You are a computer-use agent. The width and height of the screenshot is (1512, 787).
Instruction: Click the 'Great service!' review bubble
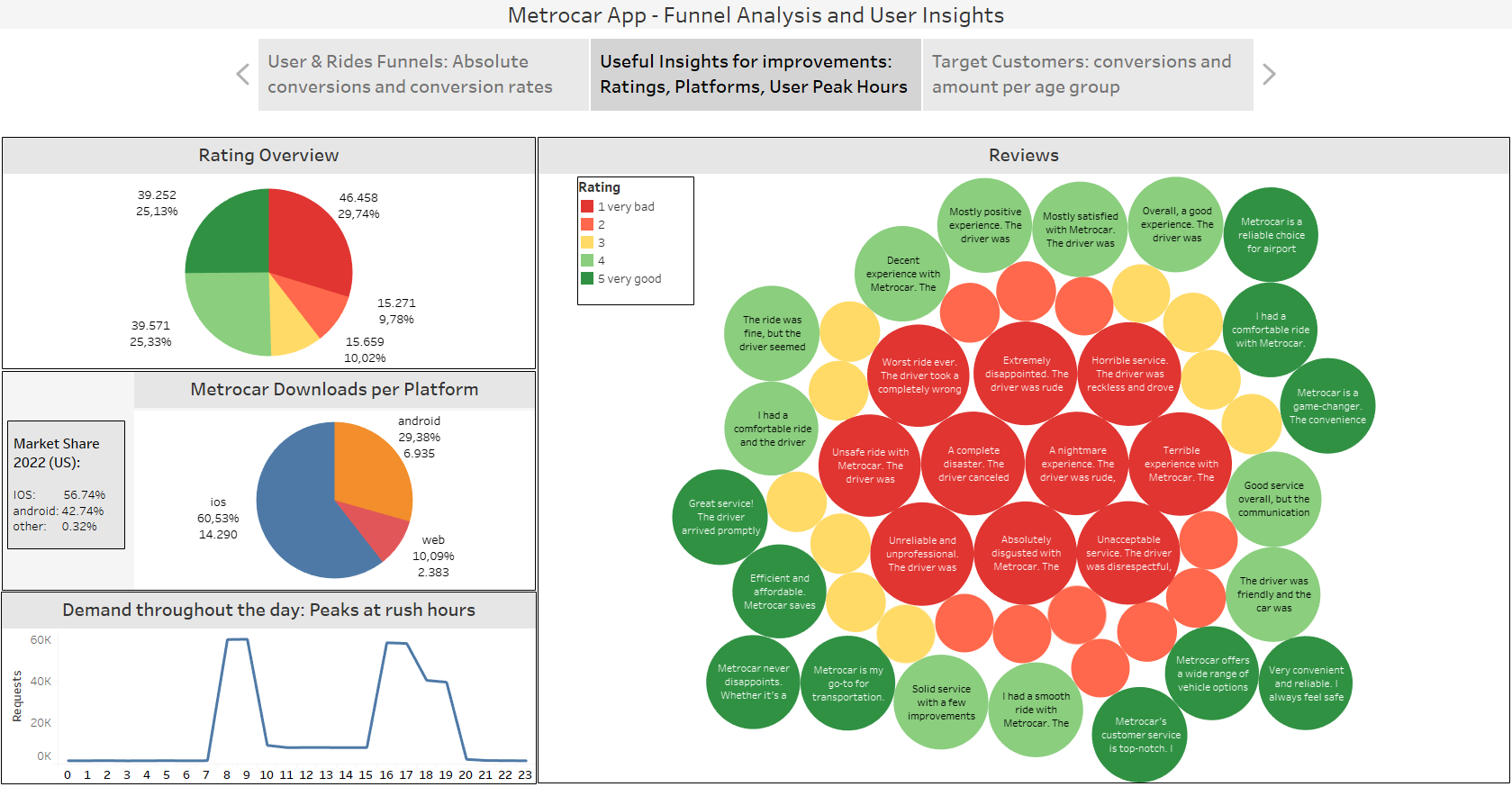pyautogui.click(x=720, y=517)
